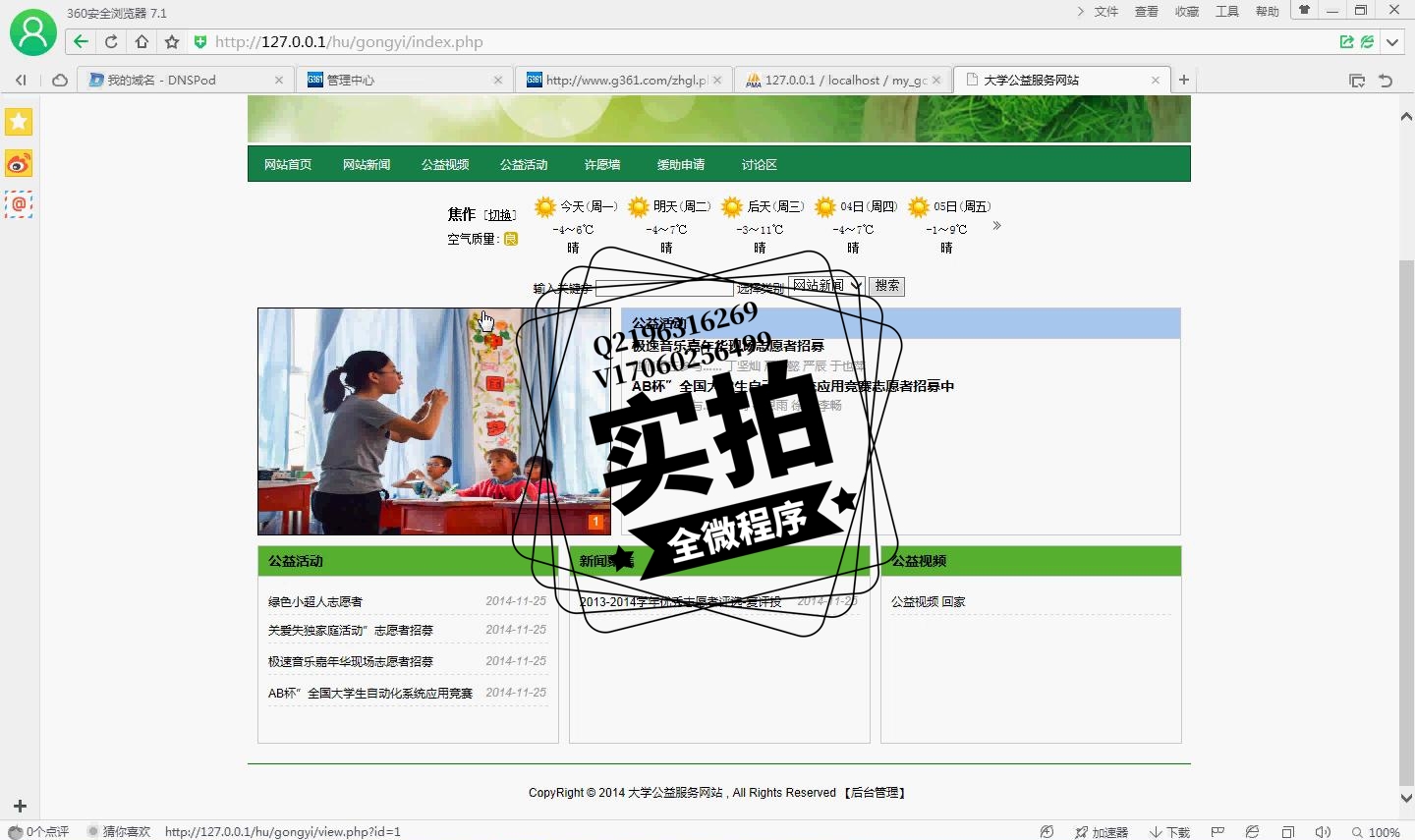Close the 我的域名 - DNSPod tab
Screen dimensions: 1415x840
point(279,81)
